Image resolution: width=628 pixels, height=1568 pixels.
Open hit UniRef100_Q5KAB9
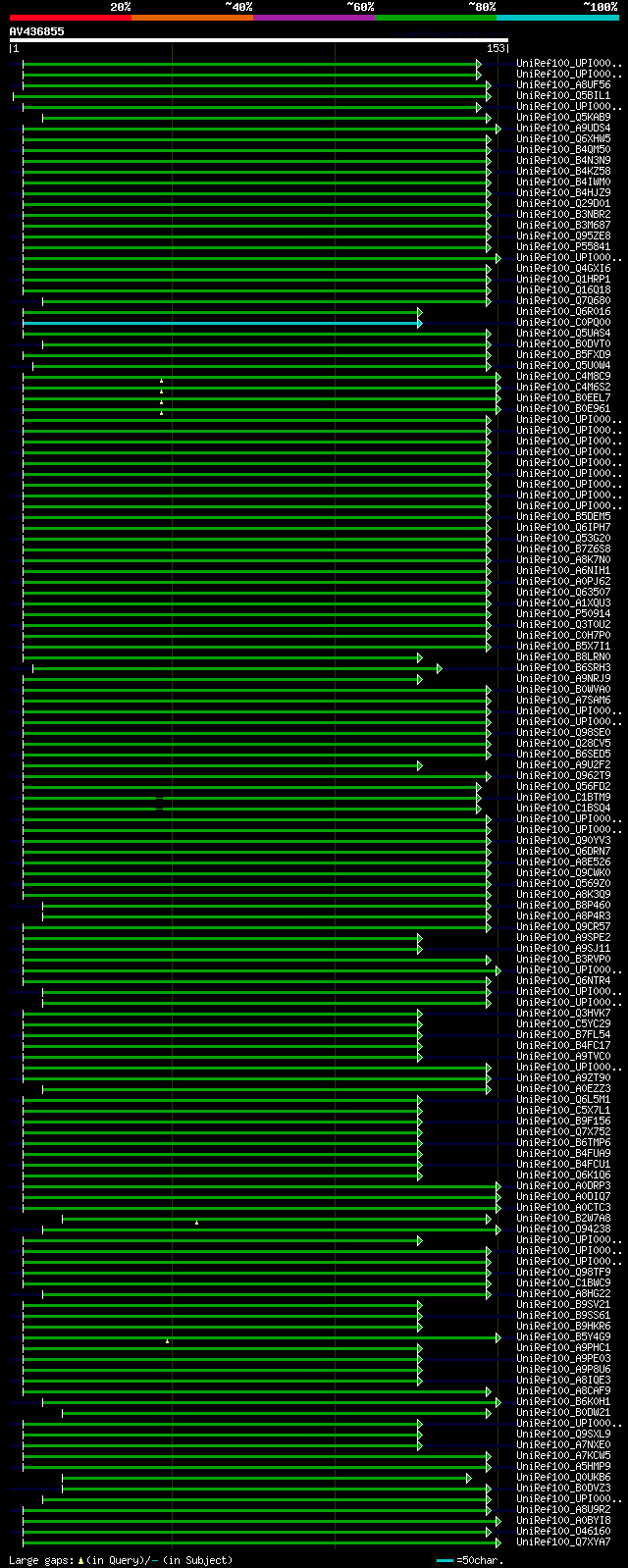[x=563, y=118]
